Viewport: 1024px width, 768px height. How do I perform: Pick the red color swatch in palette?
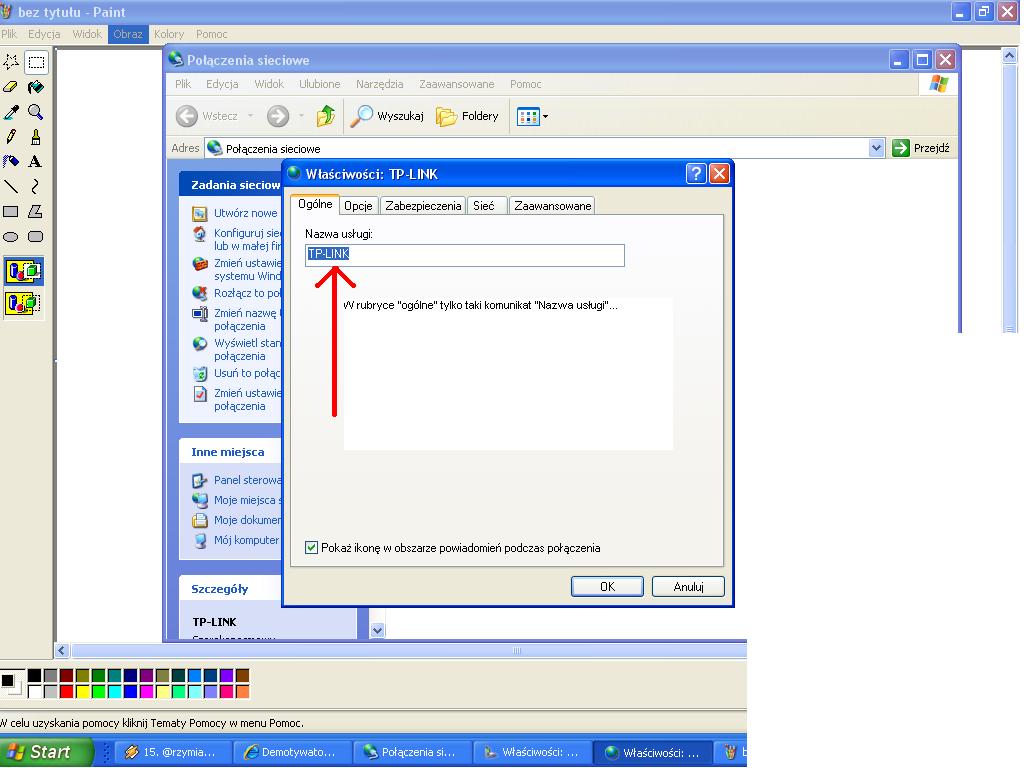click(67, 691)
